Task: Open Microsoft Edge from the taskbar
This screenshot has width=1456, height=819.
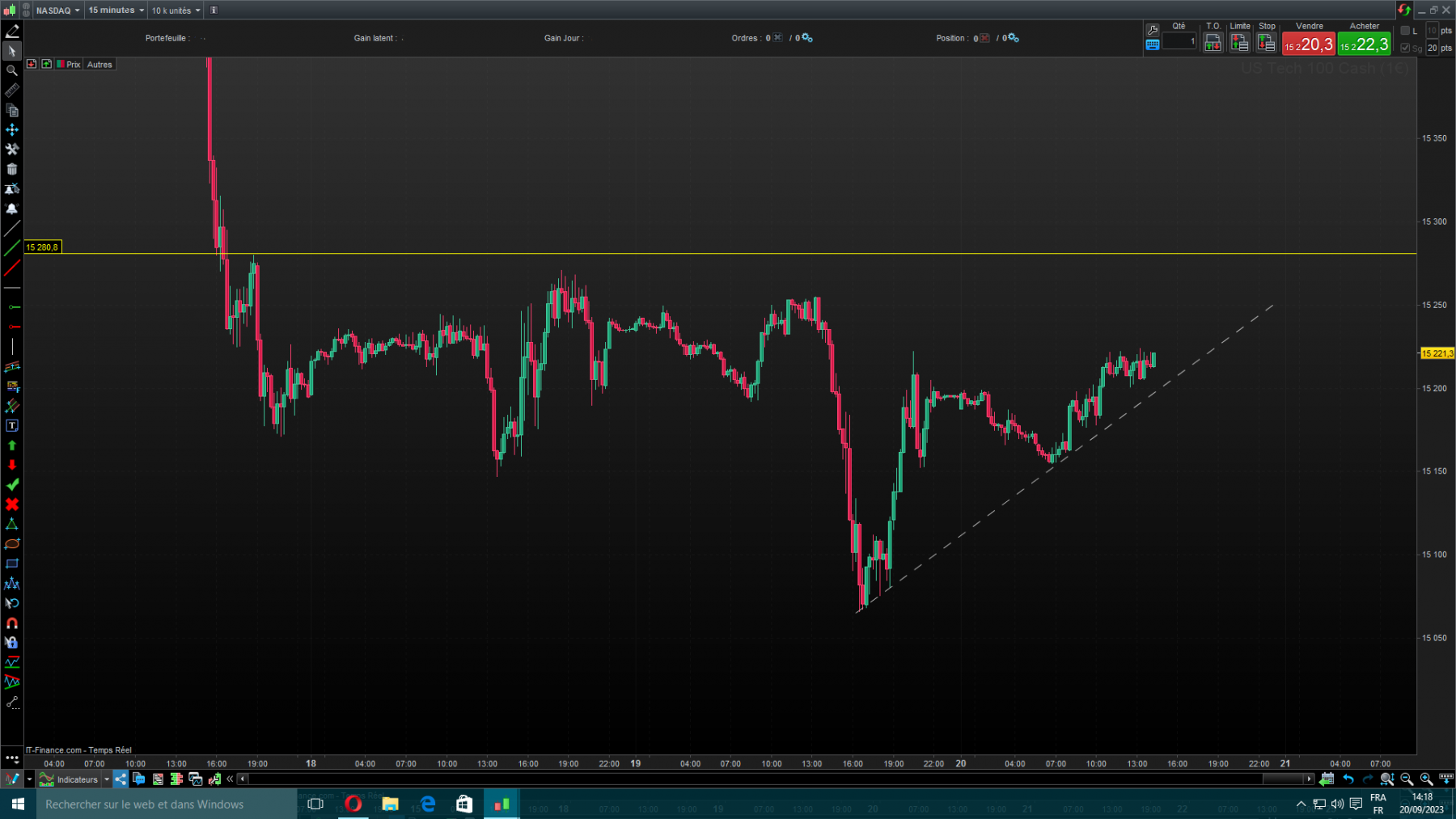Action: click(x=428, y=804)
